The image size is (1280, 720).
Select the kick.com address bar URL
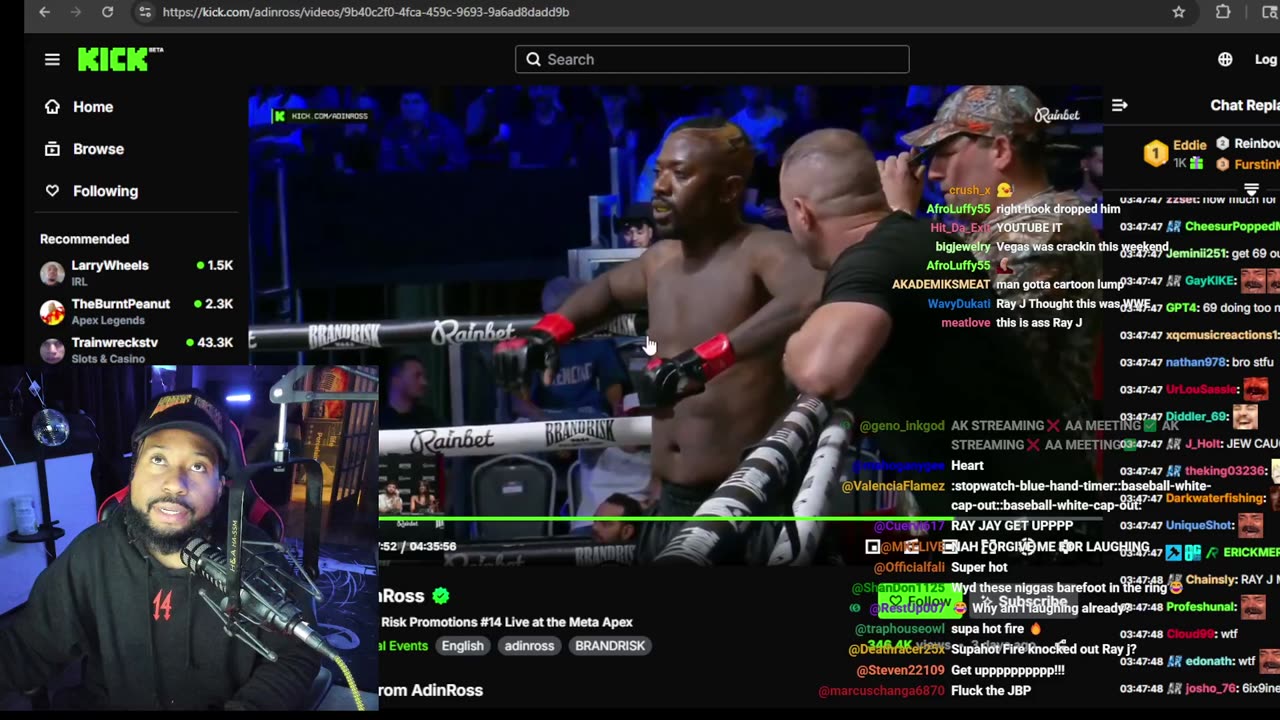click(366, 12)
